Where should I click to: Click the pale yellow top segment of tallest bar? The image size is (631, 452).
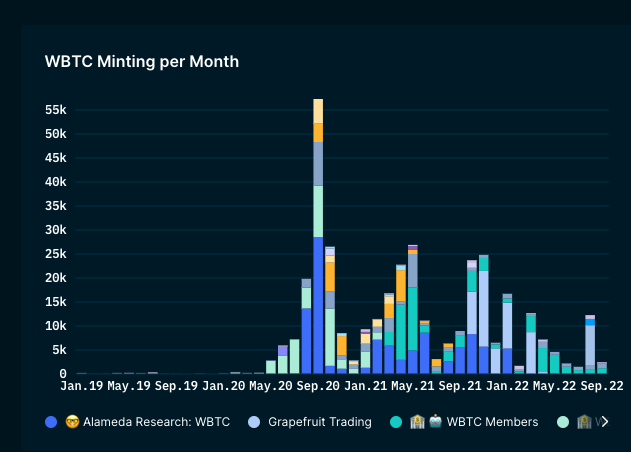point(318,111)
